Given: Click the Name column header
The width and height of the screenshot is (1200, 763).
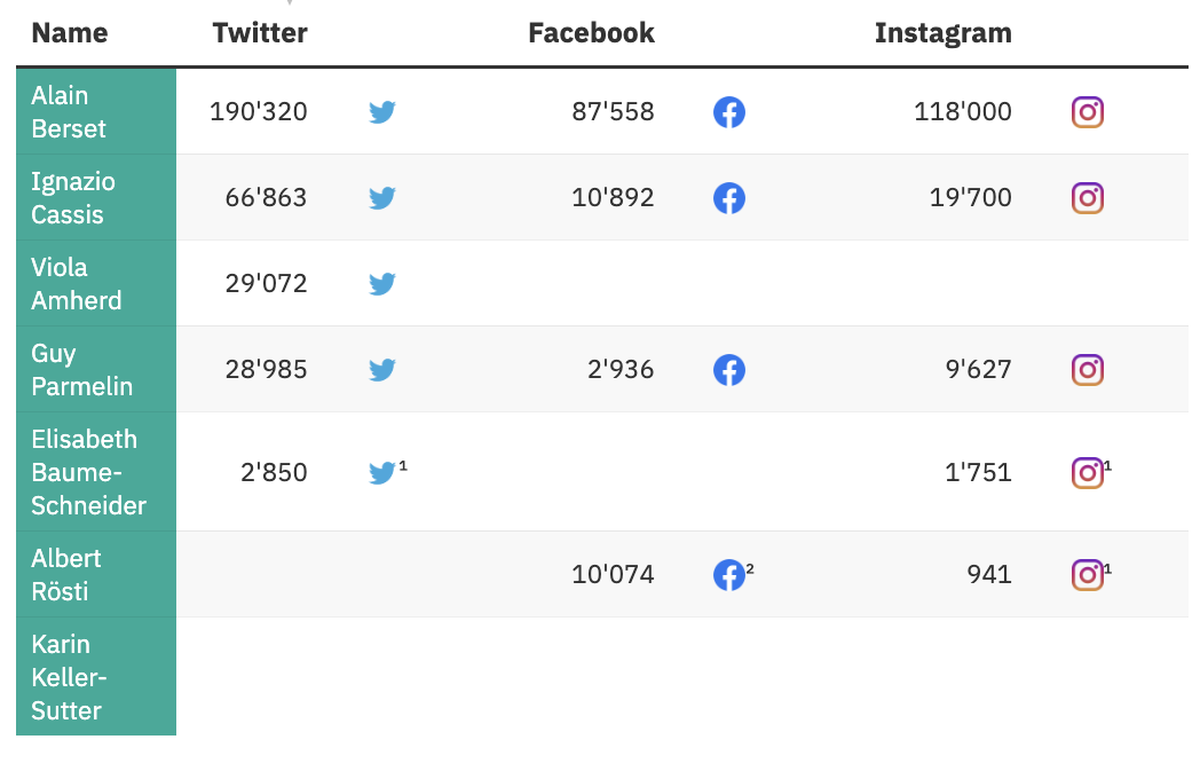Looking at the screenshot, I should click(x=69, y=33).
